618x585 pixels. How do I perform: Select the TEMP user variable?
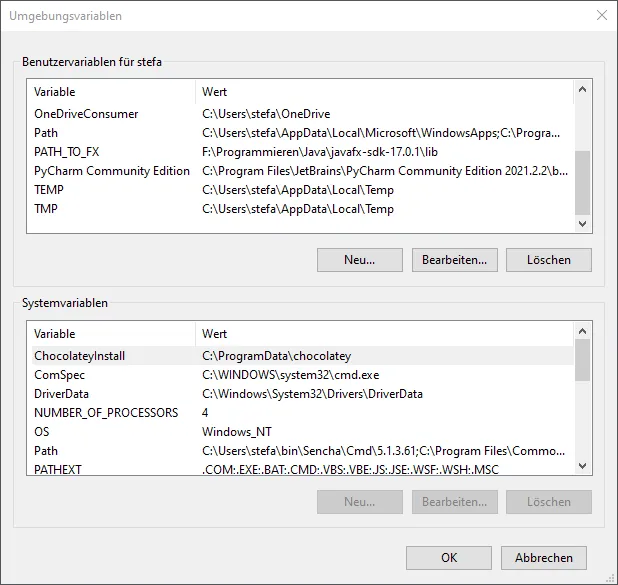coord(49,190)
